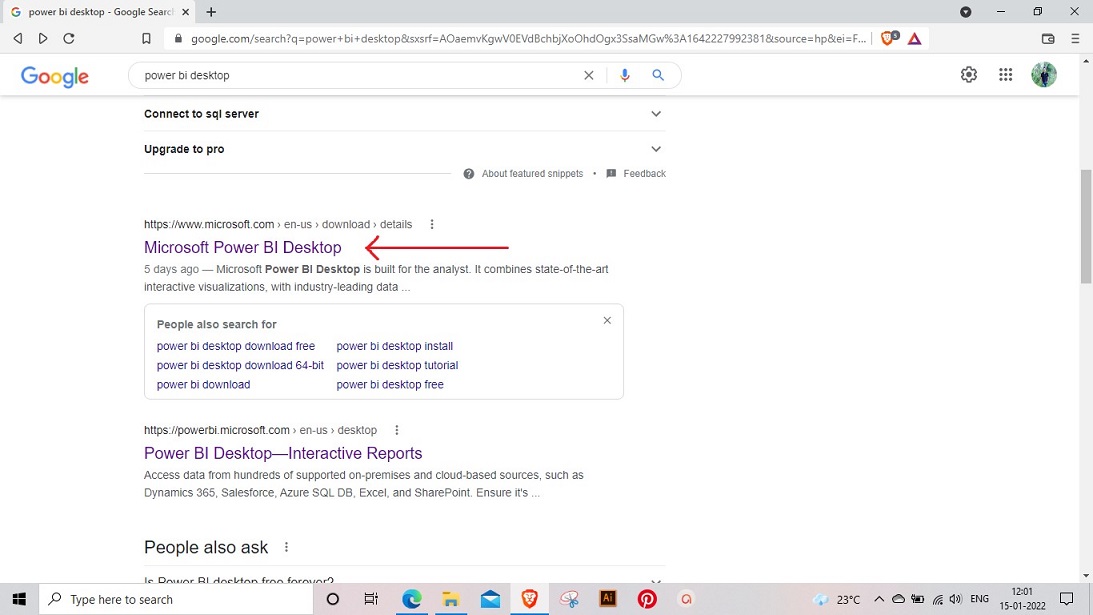Click the page vertical scrollbar
The width and height of the screenshot is (1093, 615).
tap(1086, 226)
